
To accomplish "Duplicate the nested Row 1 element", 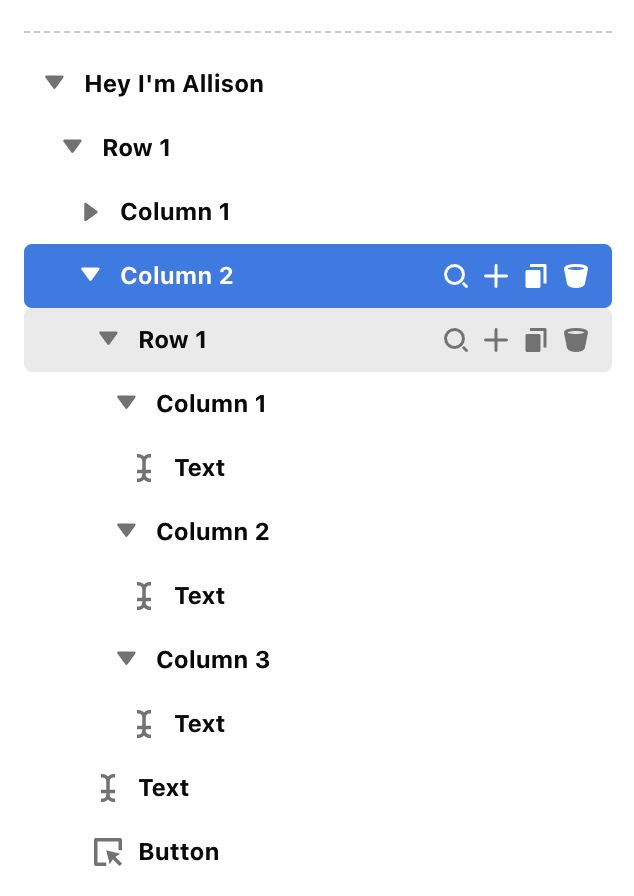I will 536,340.
